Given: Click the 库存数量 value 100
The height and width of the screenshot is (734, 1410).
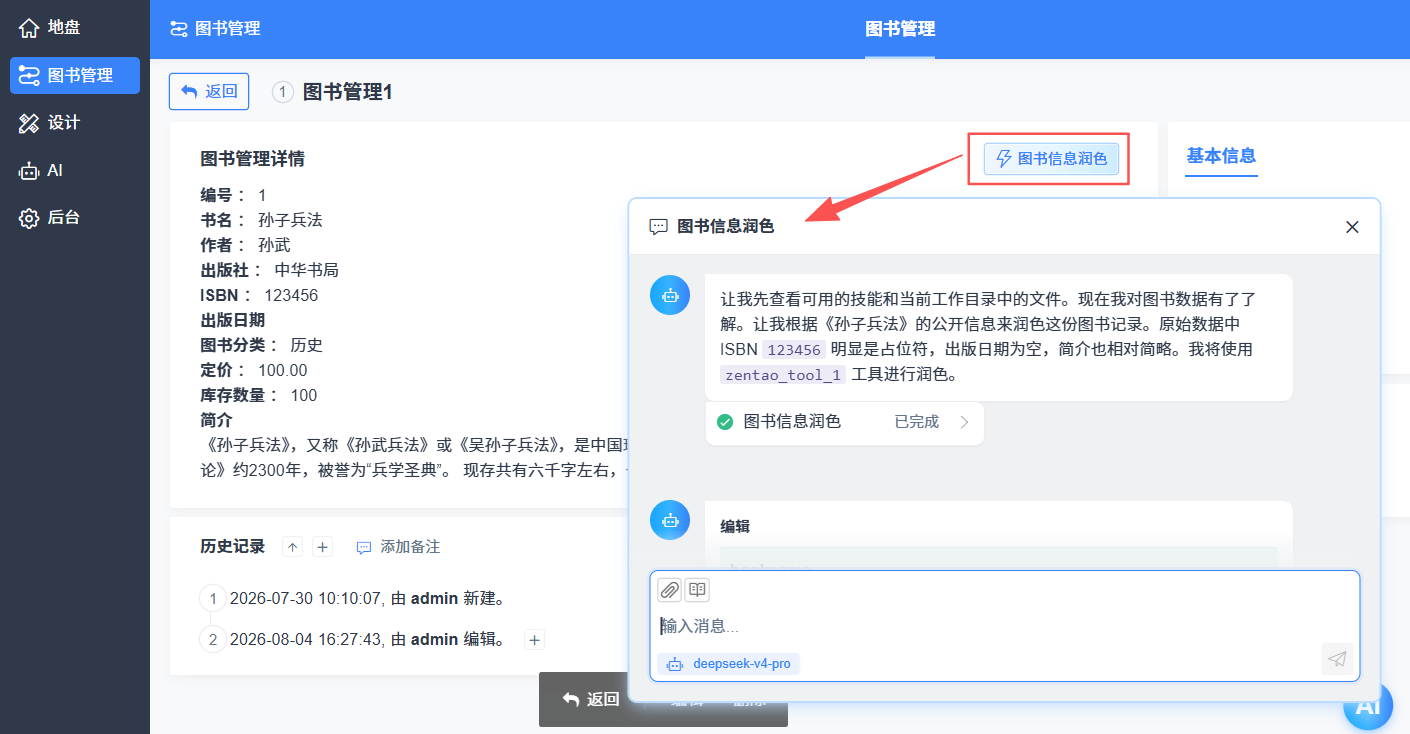Looking at the screenshot, I should click(304, 395).
